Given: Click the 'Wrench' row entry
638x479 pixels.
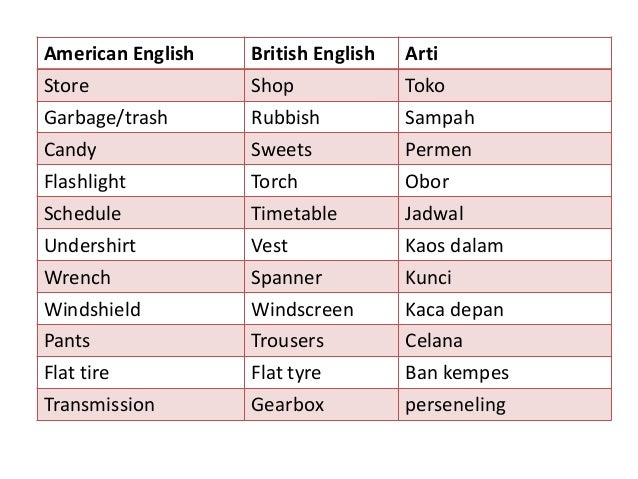Looking at the screenshot, I should click(x=75, y=277).
